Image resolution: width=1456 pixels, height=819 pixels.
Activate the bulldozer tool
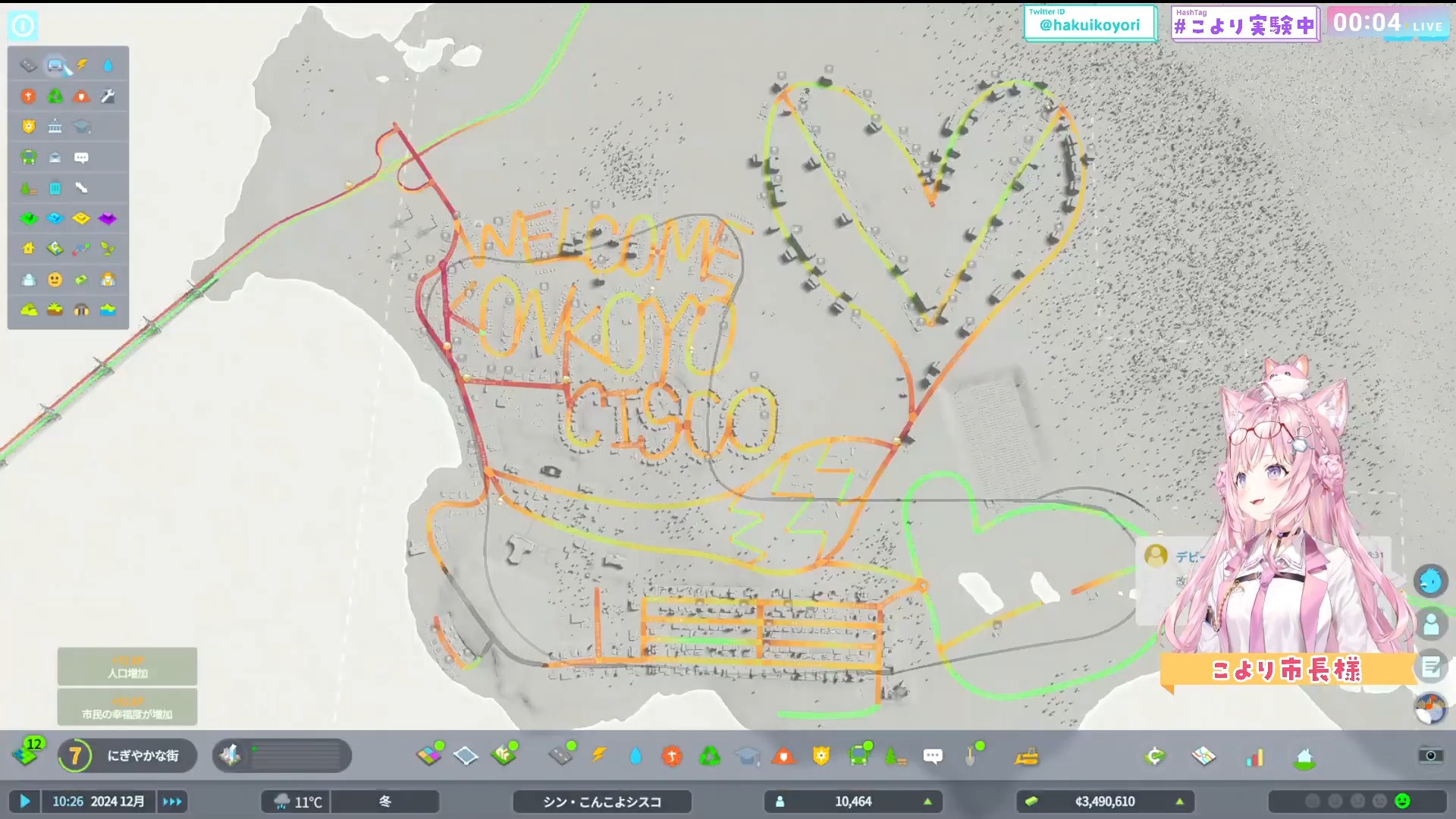[1027, 756]
